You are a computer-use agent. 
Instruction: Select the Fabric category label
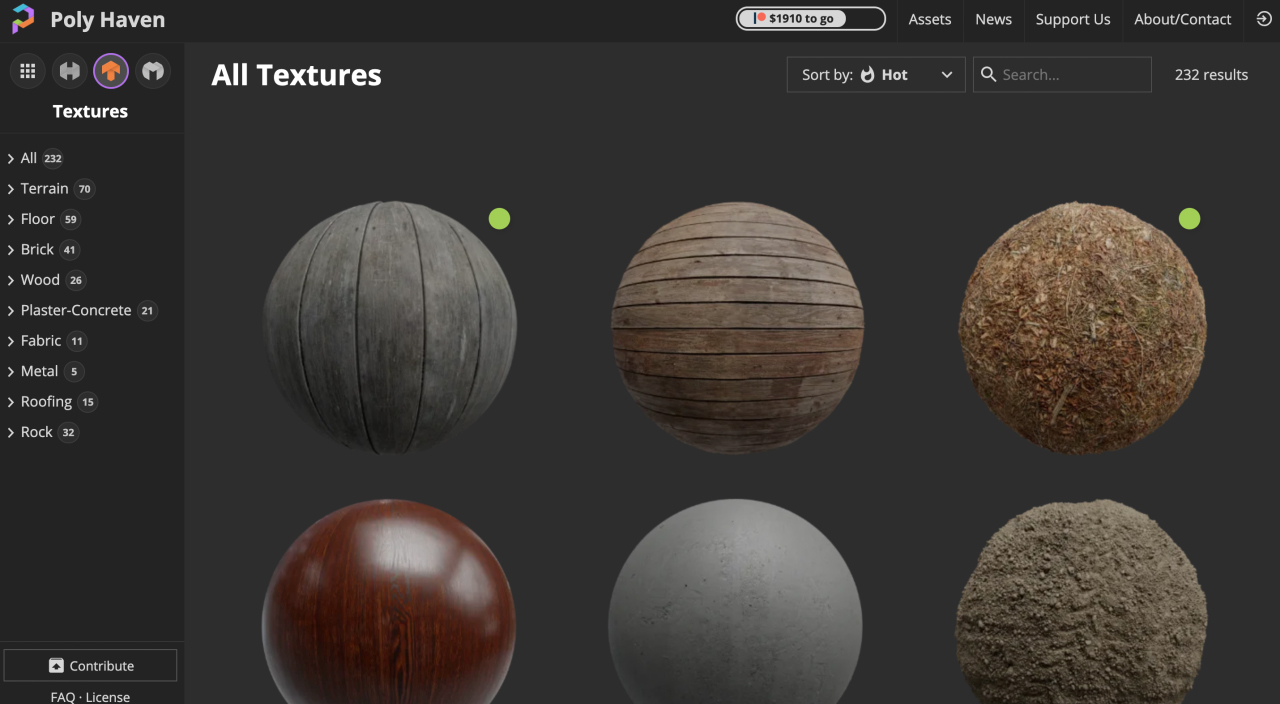pyautogui.click(x=41, y=341)
